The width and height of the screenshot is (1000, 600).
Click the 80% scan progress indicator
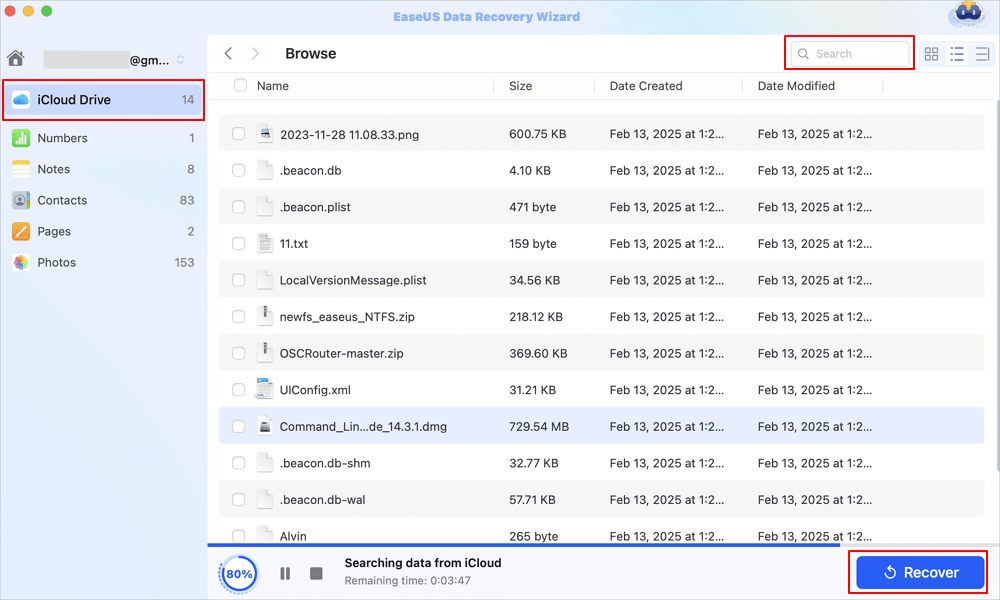(239, 574)
